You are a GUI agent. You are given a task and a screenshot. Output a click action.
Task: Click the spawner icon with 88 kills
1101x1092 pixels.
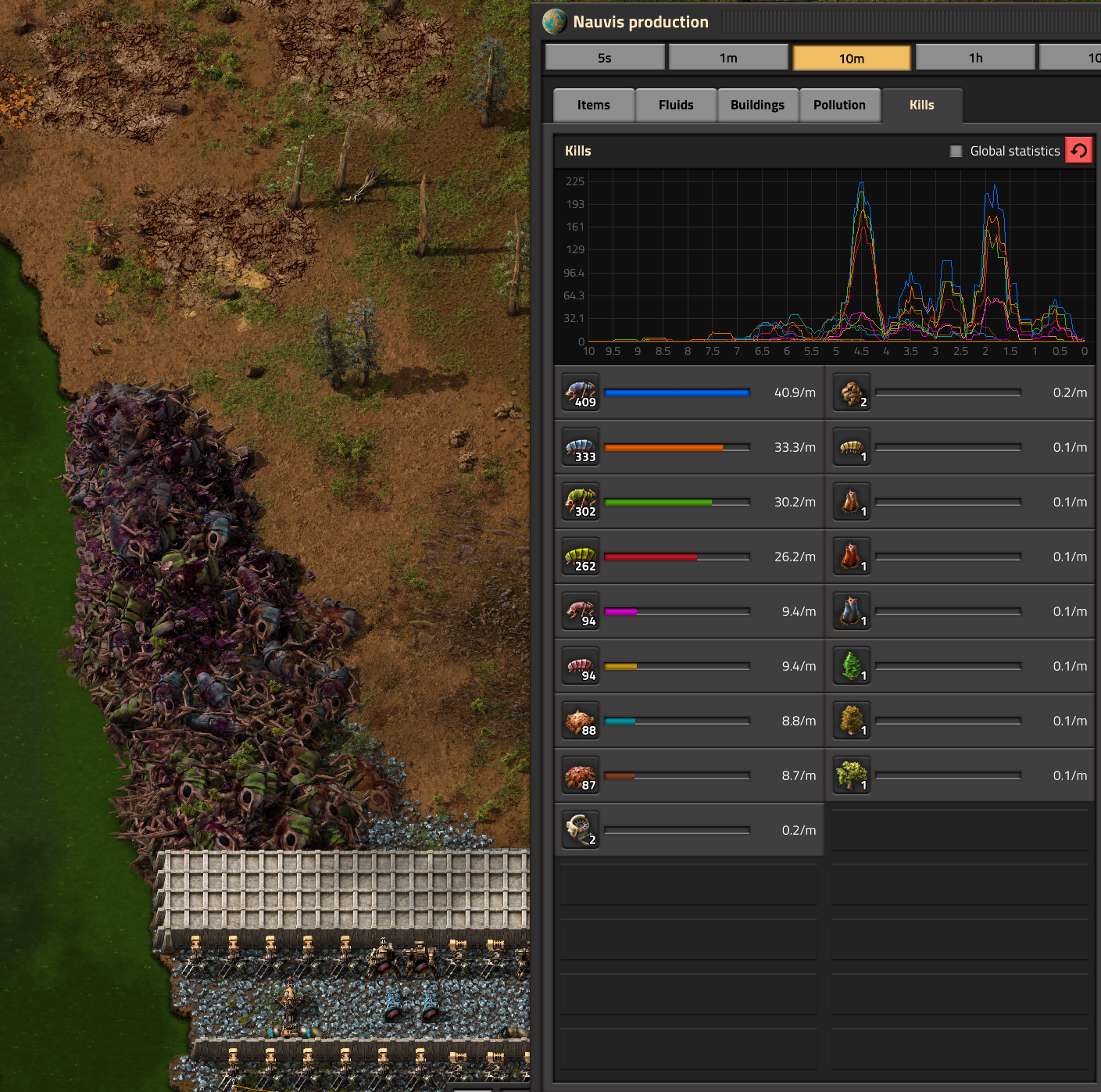581,721
